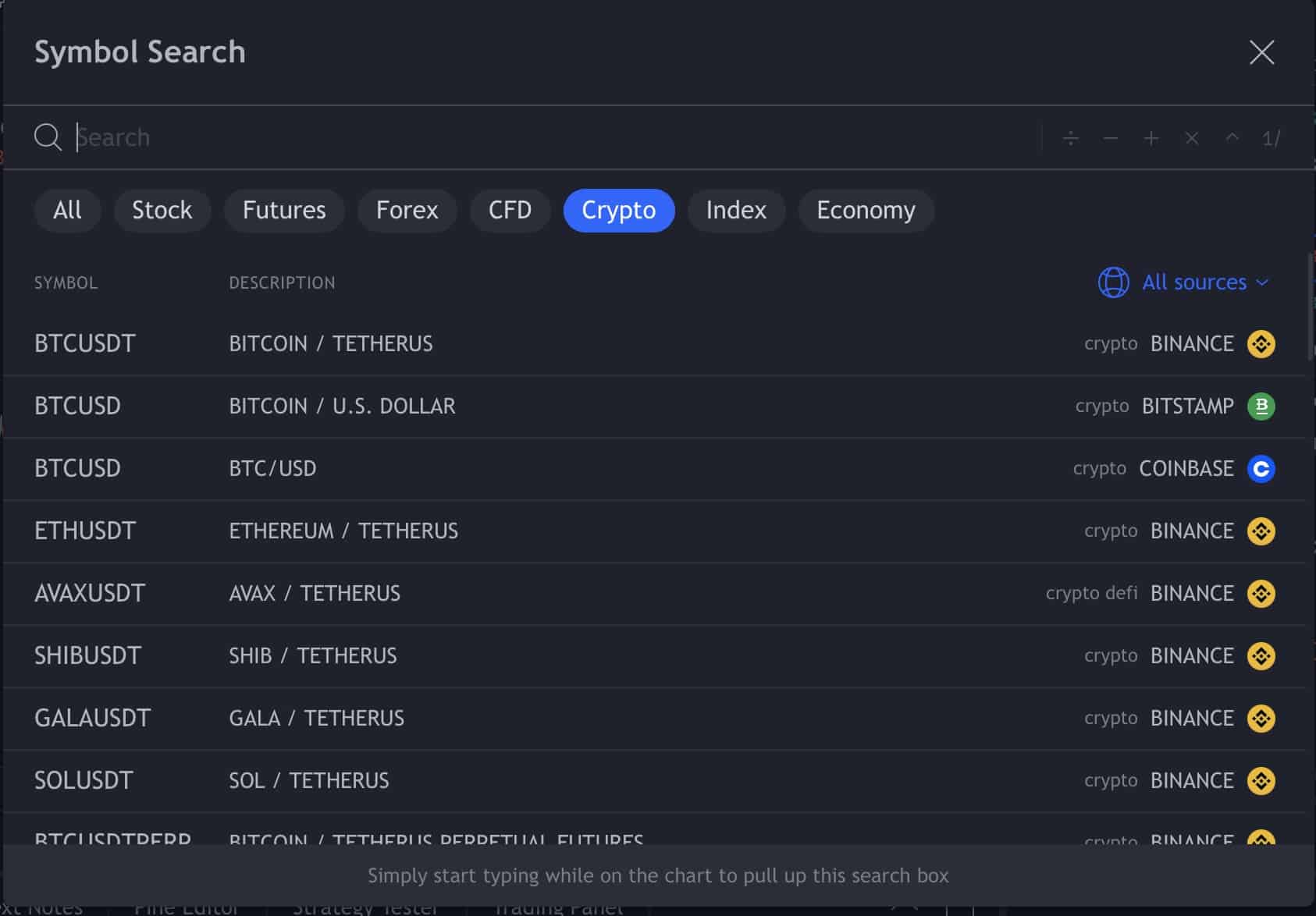
Task: Open the Economy category
Action: point(866,210)
